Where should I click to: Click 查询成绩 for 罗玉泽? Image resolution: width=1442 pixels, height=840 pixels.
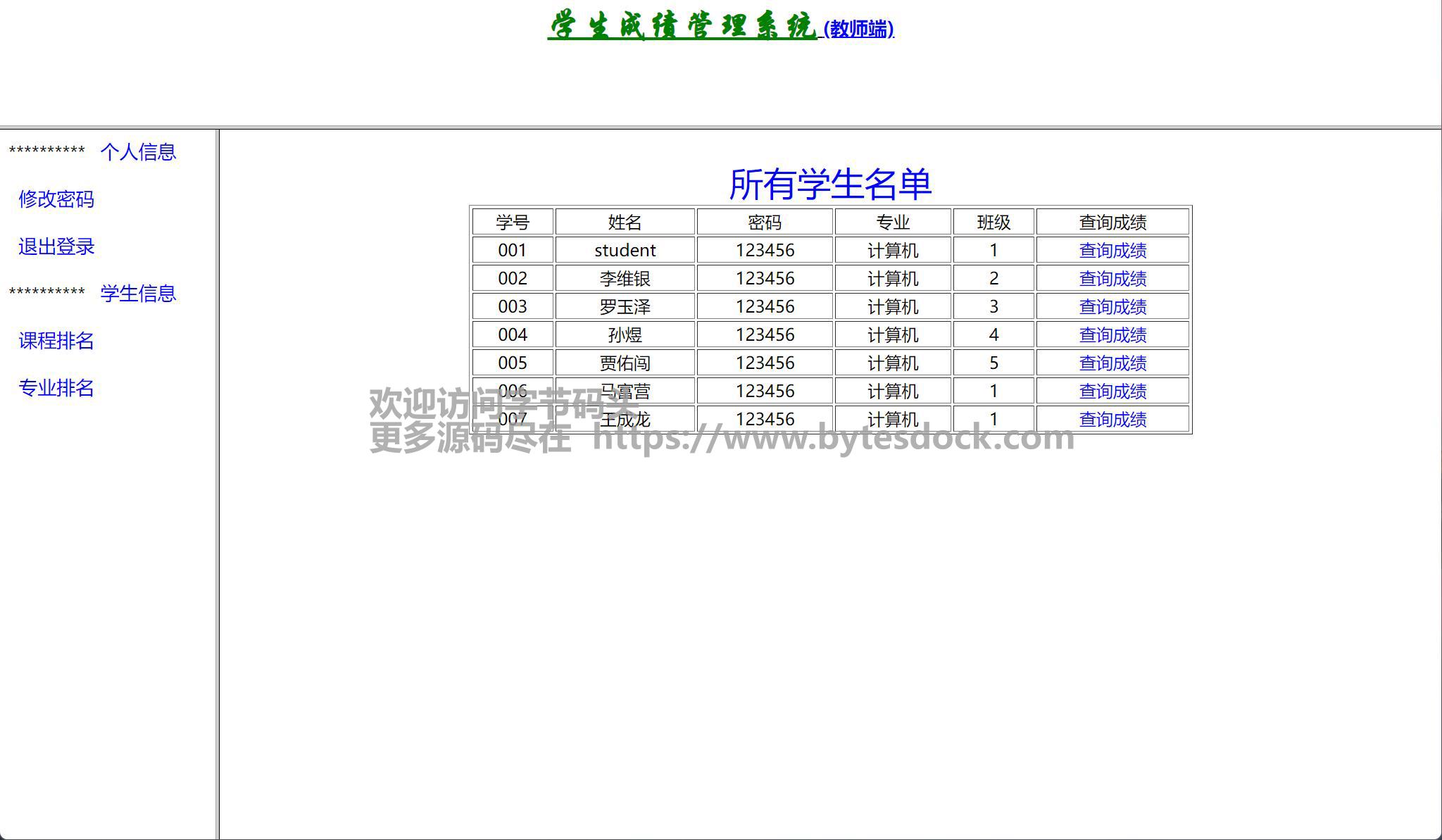click(1112, 307)
